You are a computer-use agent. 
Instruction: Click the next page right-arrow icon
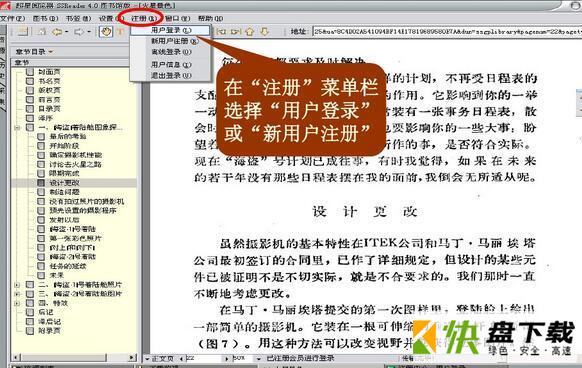pos(235,32)
